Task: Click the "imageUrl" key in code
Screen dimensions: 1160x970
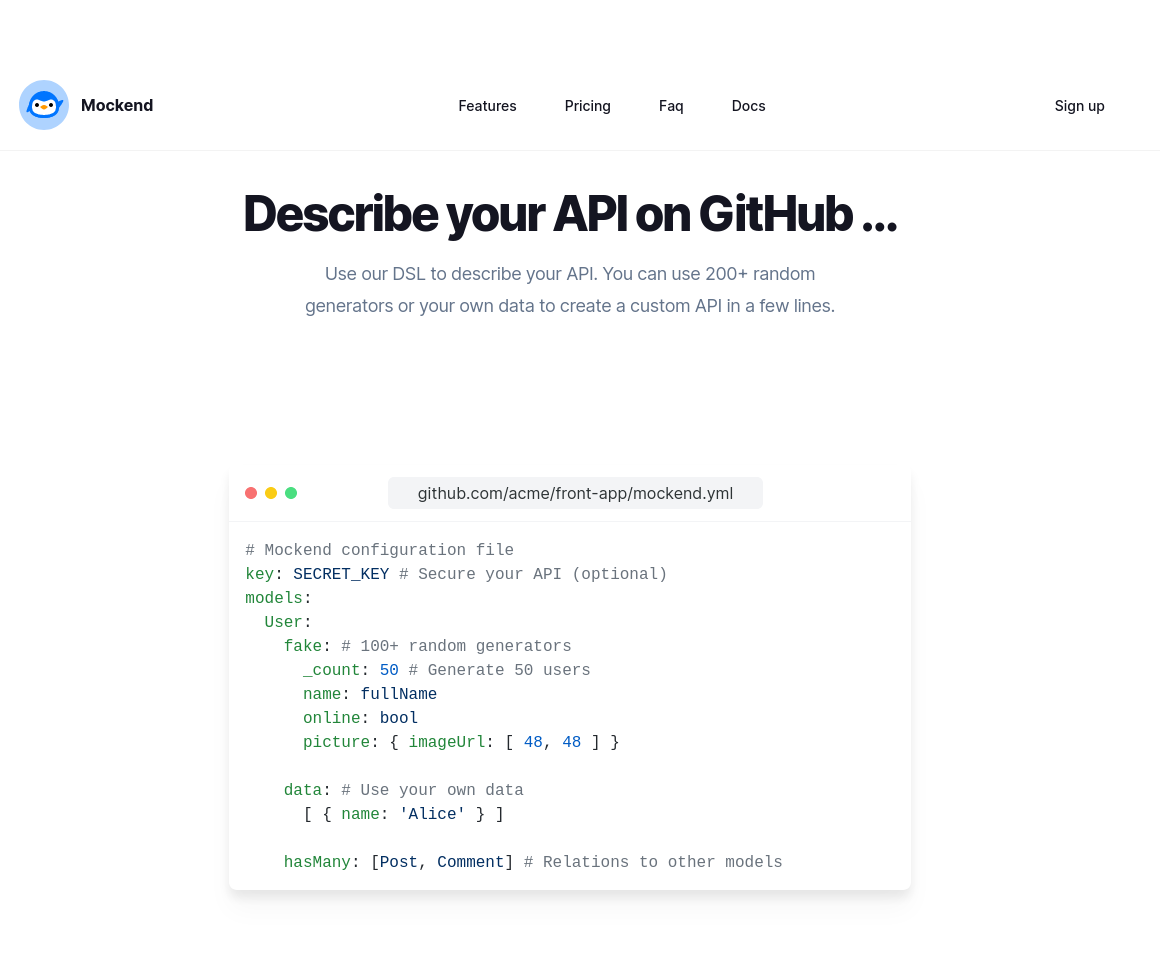Action: click(447, 742)
